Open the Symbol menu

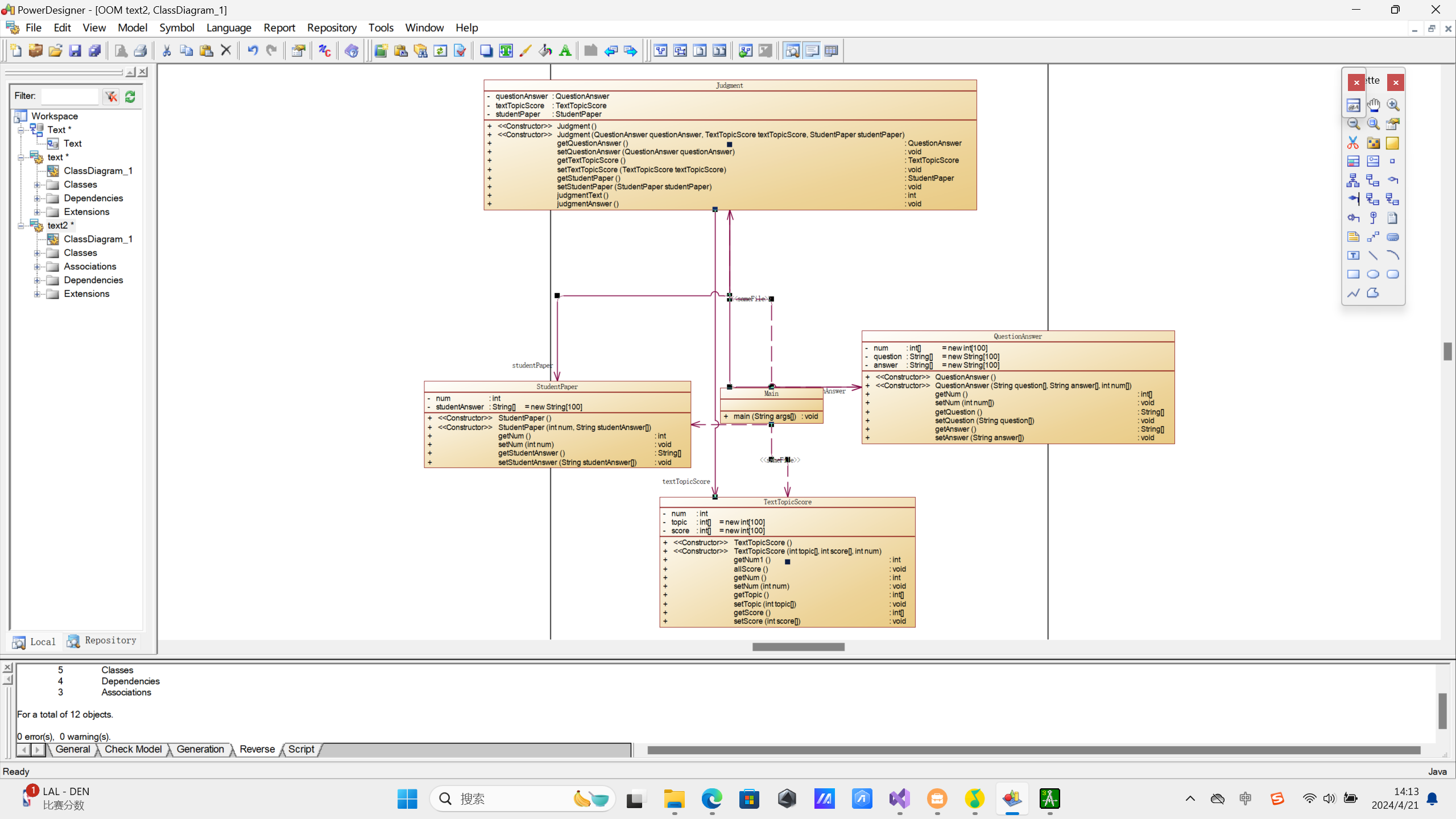coord(176,27)
